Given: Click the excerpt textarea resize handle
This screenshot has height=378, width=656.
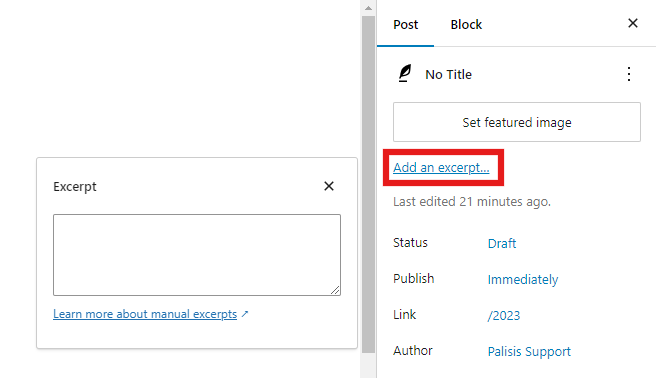Looking at the screenshot, I should point(335,290).
